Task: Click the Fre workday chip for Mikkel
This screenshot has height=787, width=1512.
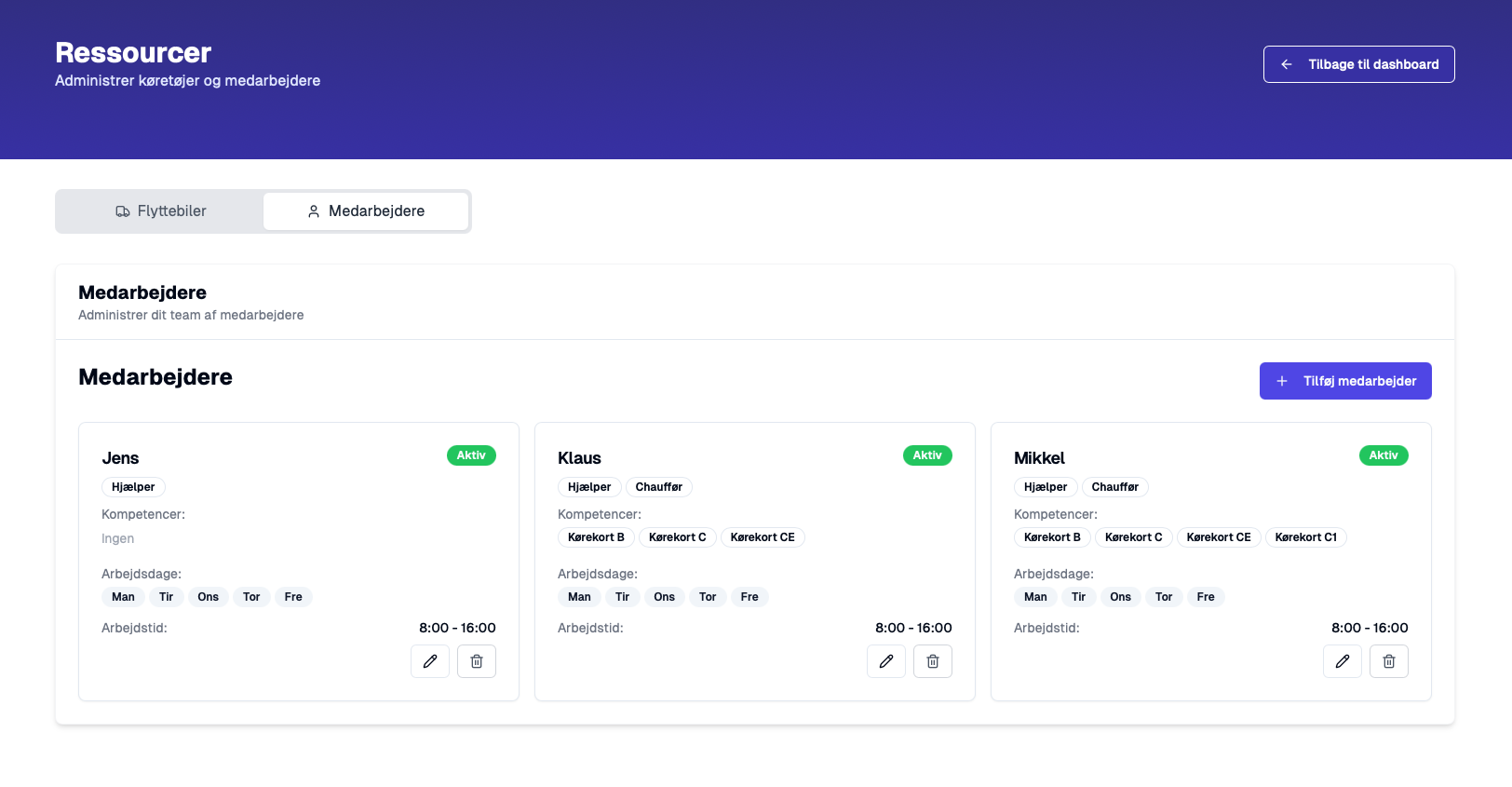Action: pyautogui.click(x=1206, y=597)
